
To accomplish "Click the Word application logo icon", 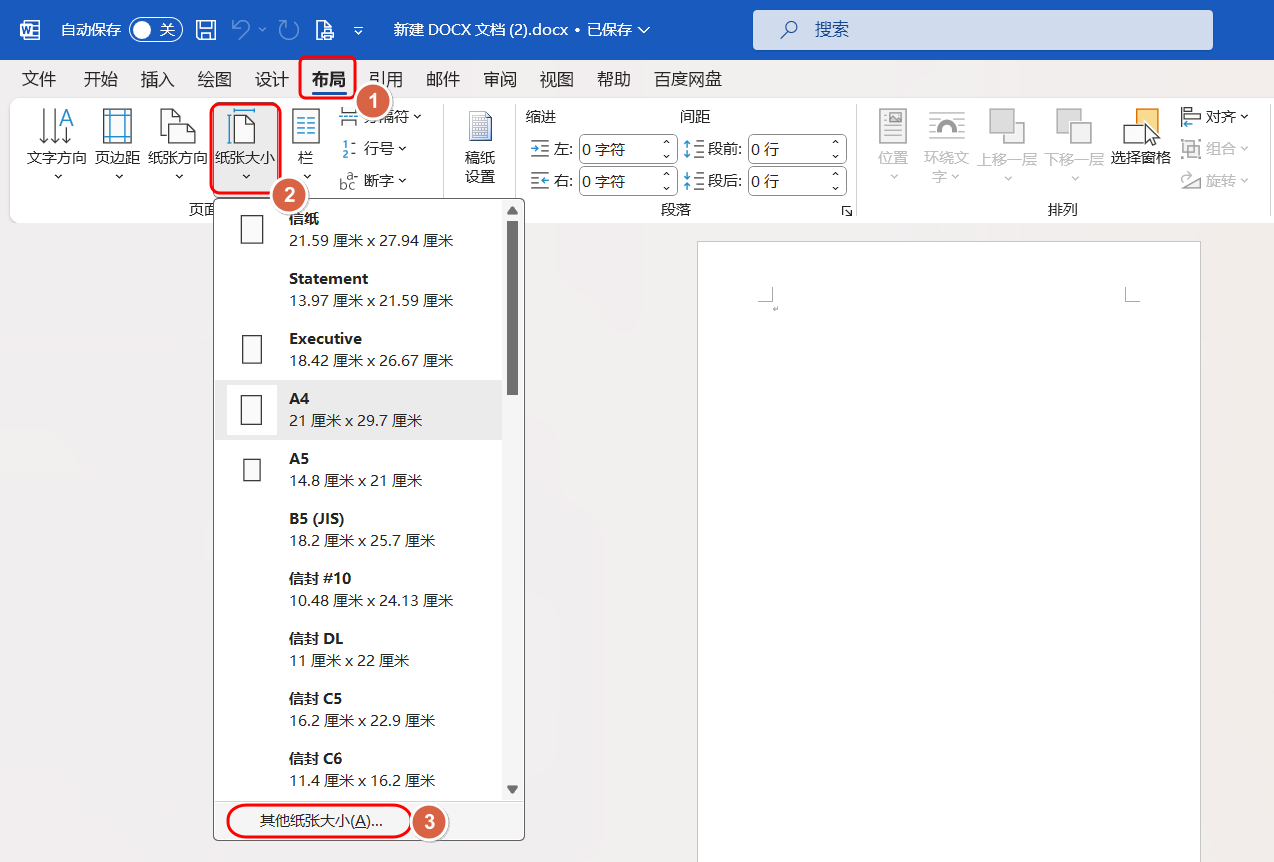I will (x=30, y=30).
